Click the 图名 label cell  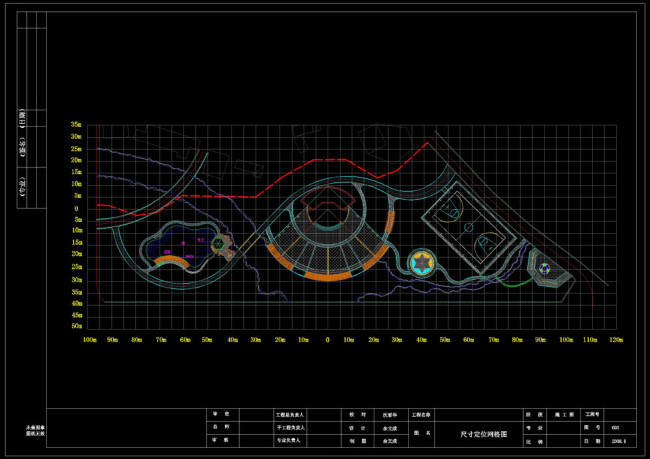[422, 433]
